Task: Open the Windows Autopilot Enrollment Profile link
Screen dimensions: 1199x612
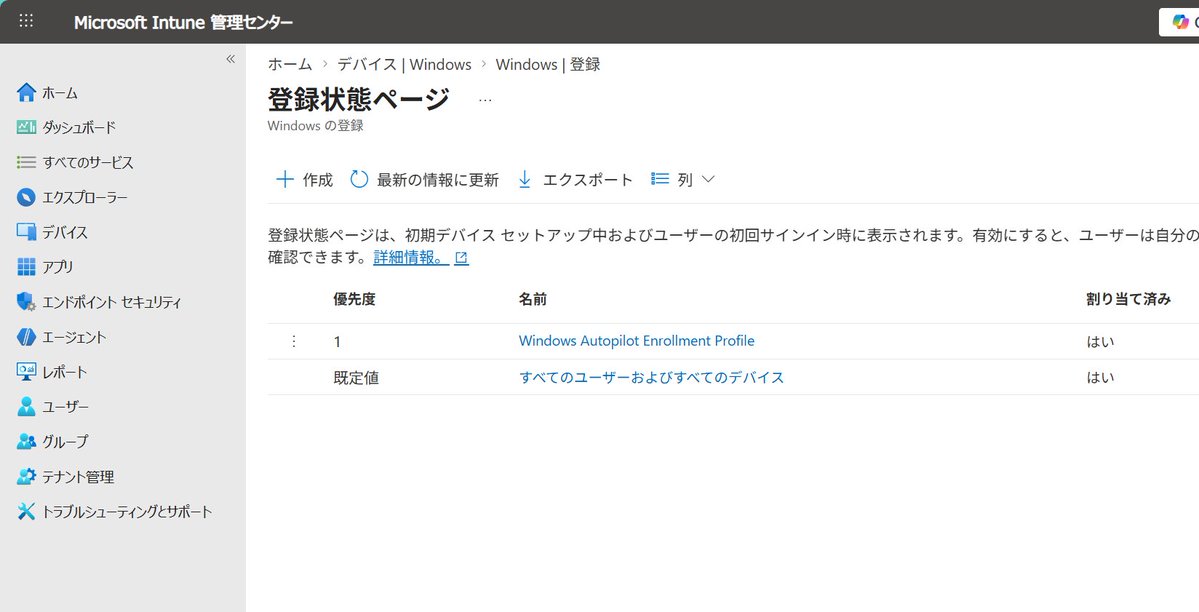Action: pos(636,341)
